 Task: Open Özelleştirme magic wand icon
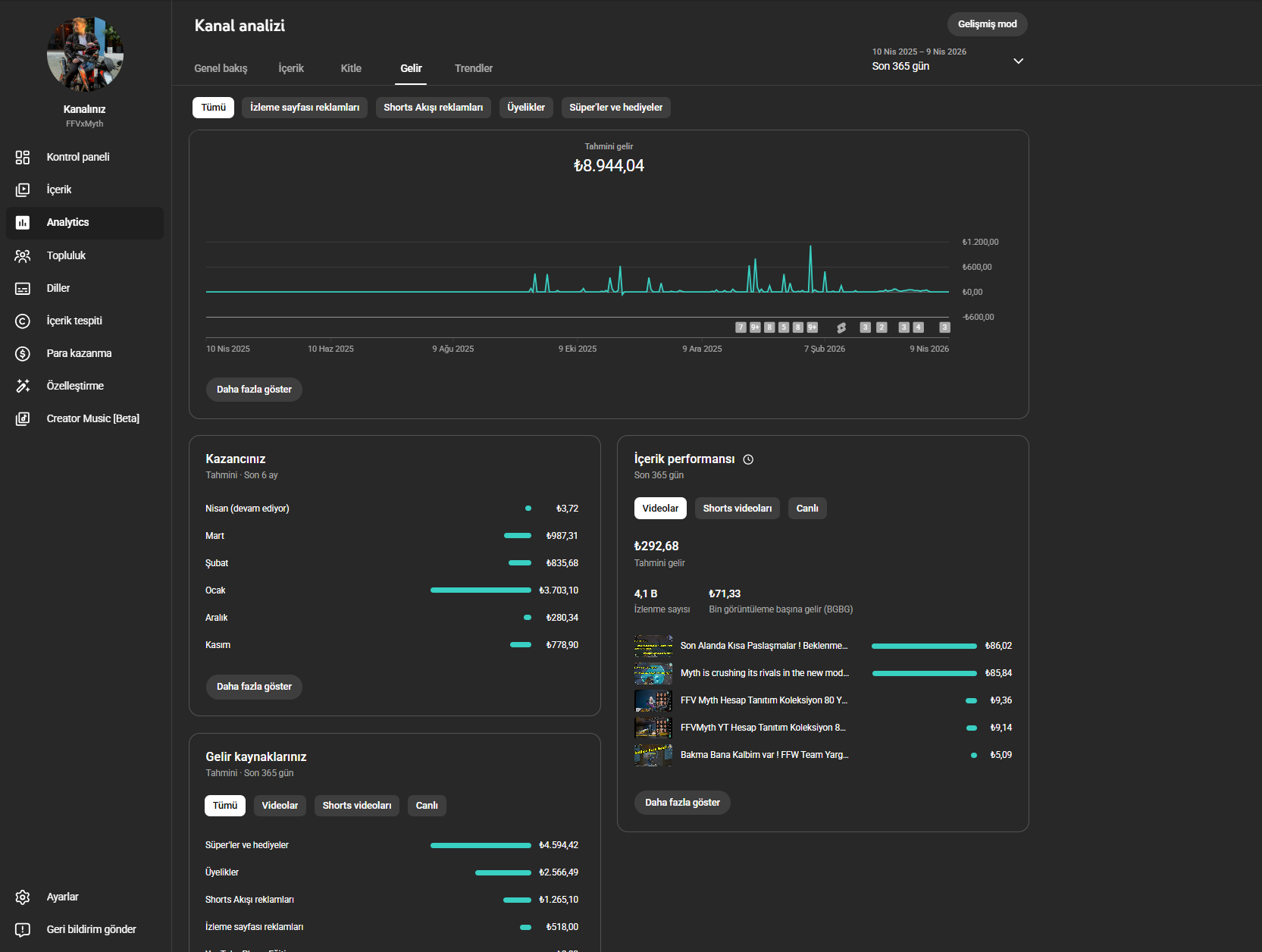[x=23, y=386]
